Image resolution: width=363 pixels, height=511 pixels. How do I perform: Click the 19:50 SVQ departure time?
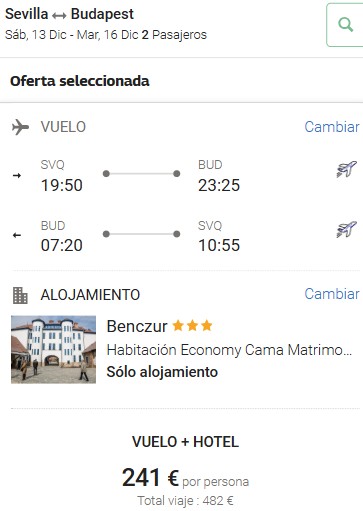coord(62,185)
